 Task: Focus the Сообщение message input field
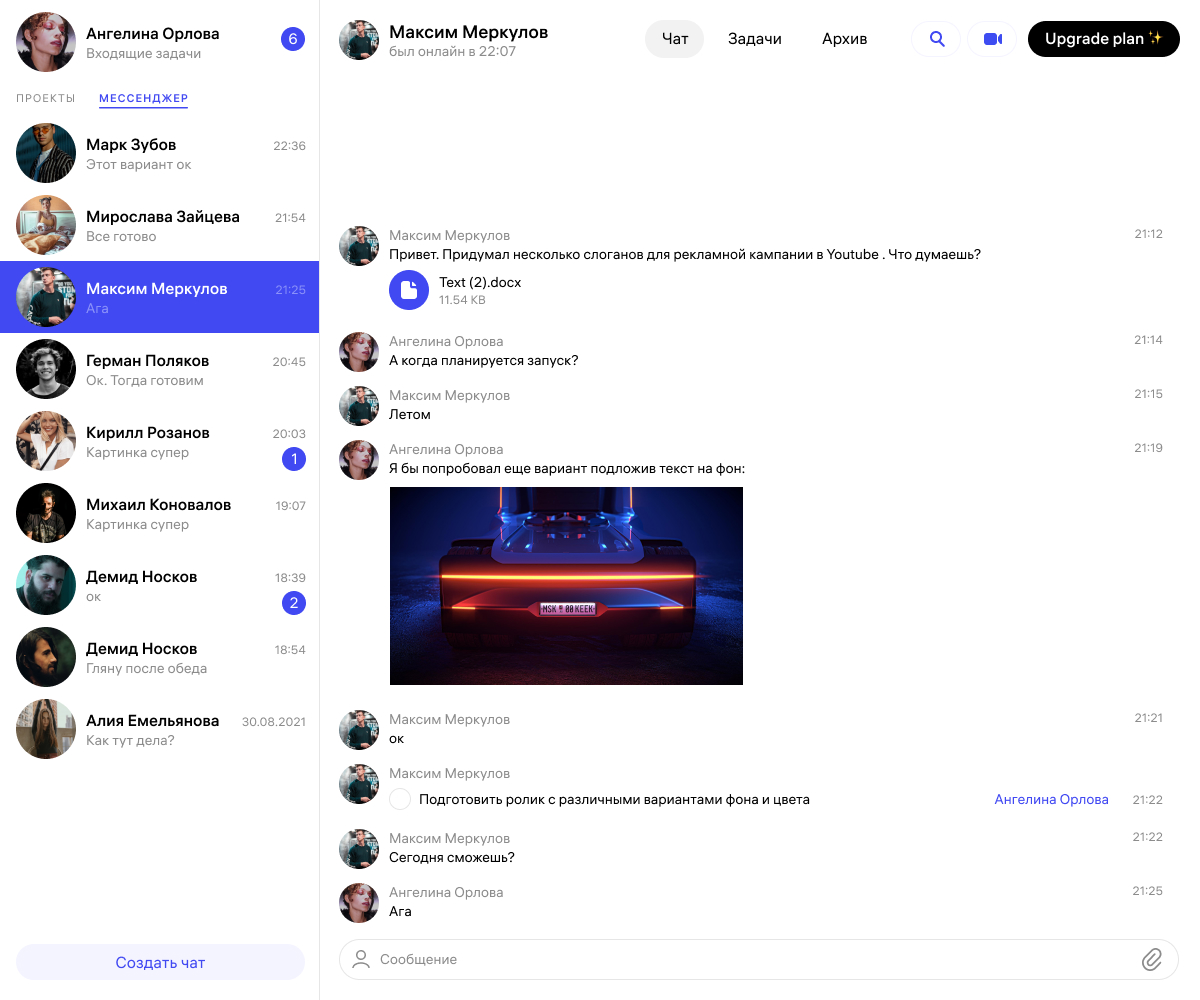pyautogui.click(x=740, y=960)
